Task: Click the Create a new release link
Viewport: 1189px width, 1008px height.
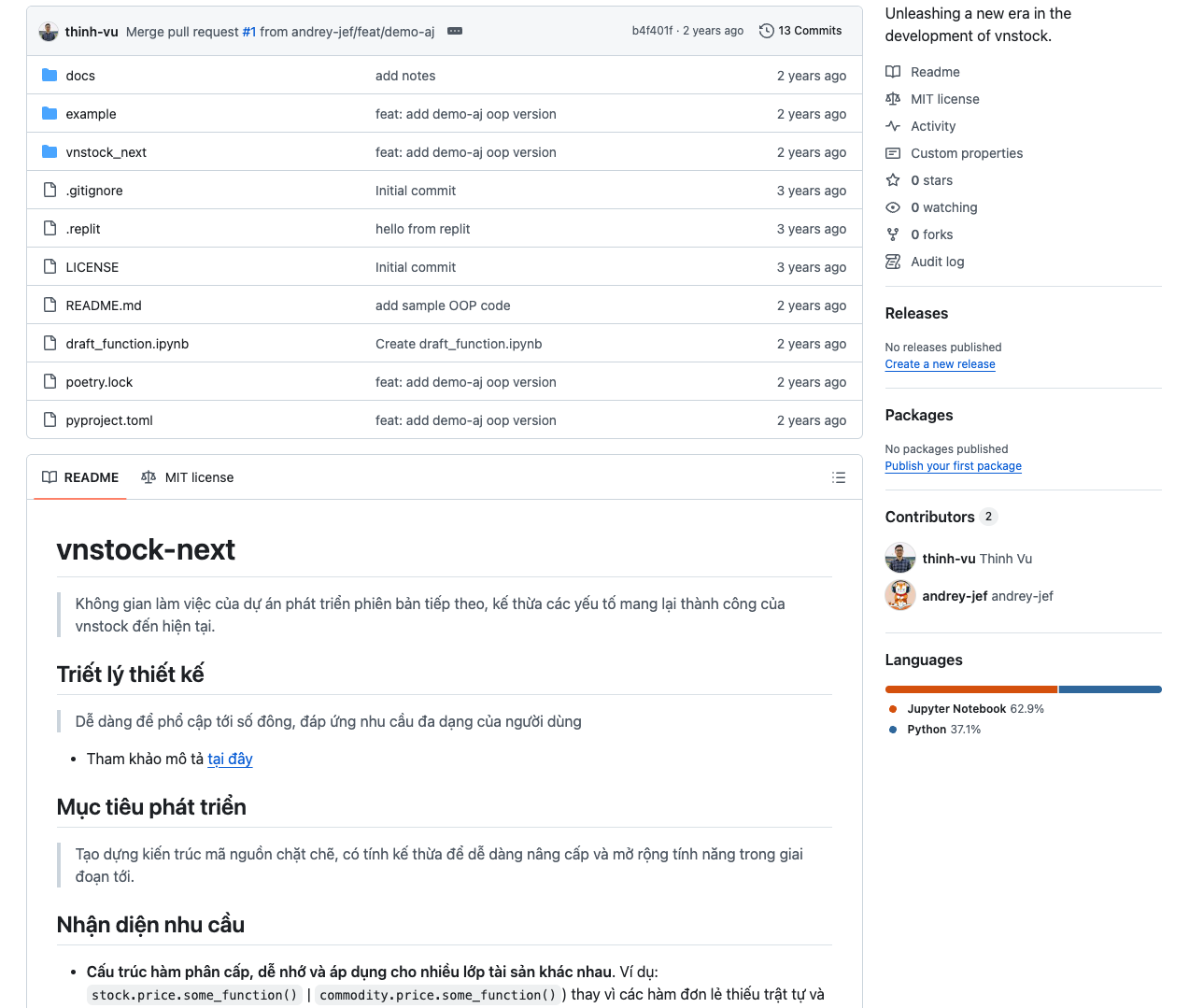Action: pyautogui.click(x=940, y=364)
